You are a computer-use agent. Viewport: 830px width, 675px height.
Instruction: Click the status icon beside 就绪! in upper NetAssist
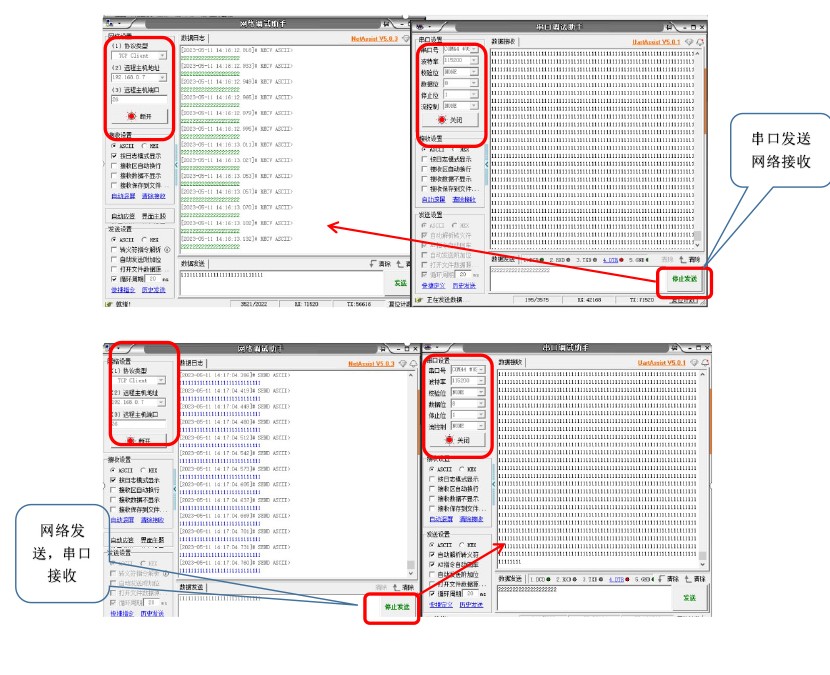coord(109,304)
